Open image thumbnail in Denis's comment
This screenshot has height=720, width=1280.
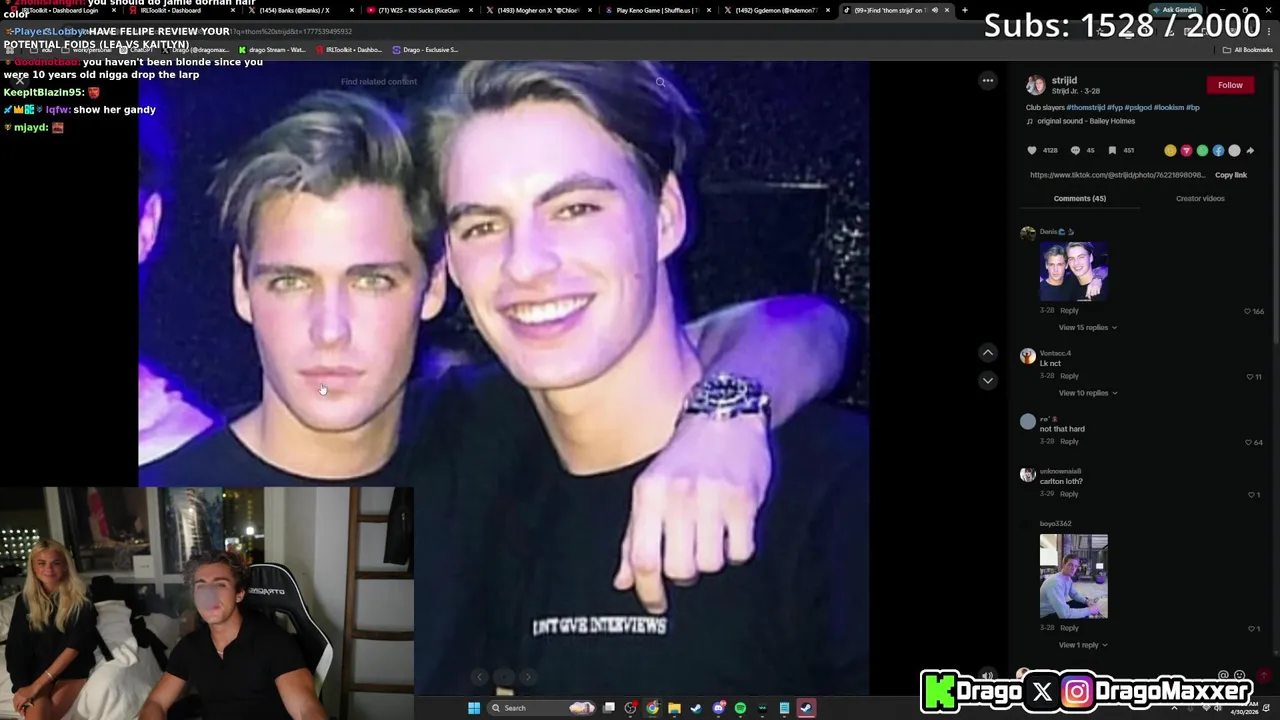point(1073,271)
